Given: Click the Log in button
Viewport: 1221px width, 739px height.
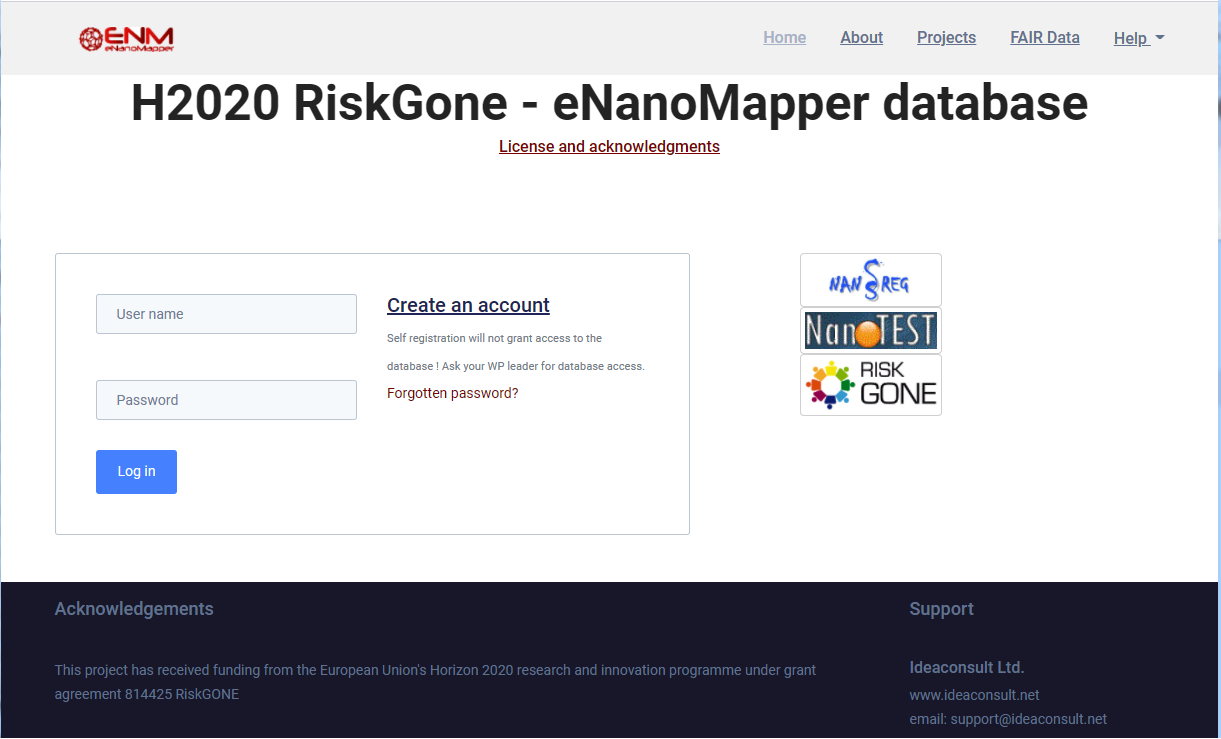Looking at the screenshot, I should 136,472.
